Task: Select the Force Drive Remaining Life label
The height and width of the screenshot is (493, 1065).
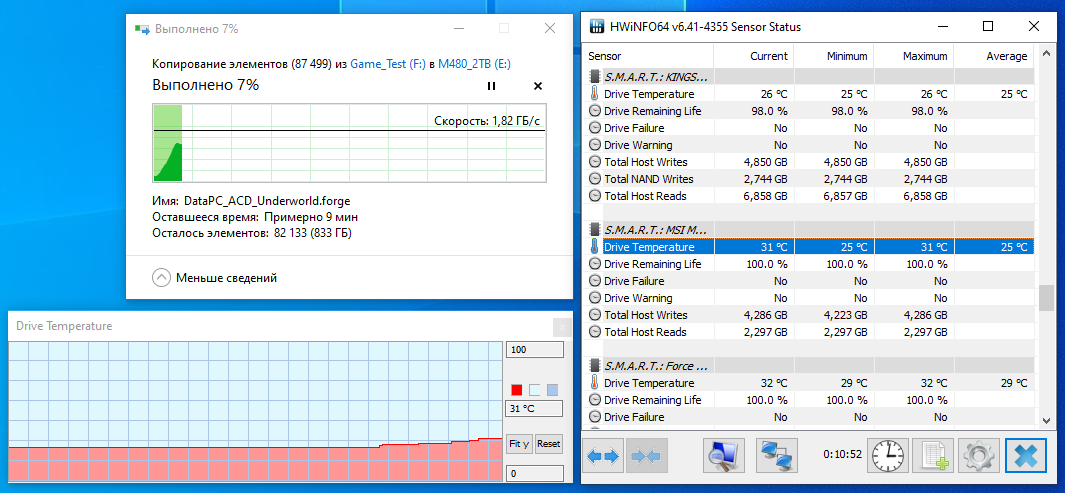Action: click(653, 400)
